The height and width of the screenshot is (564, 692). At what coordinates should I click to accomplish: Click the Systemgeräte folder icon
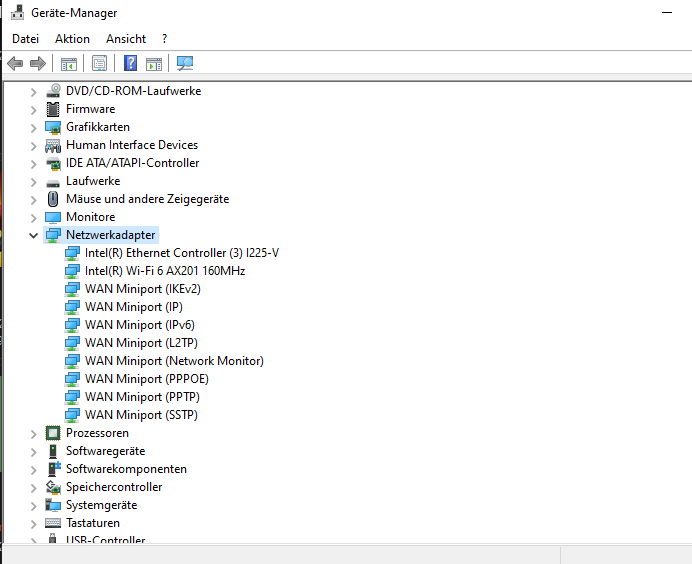click(x=53, y=505)
